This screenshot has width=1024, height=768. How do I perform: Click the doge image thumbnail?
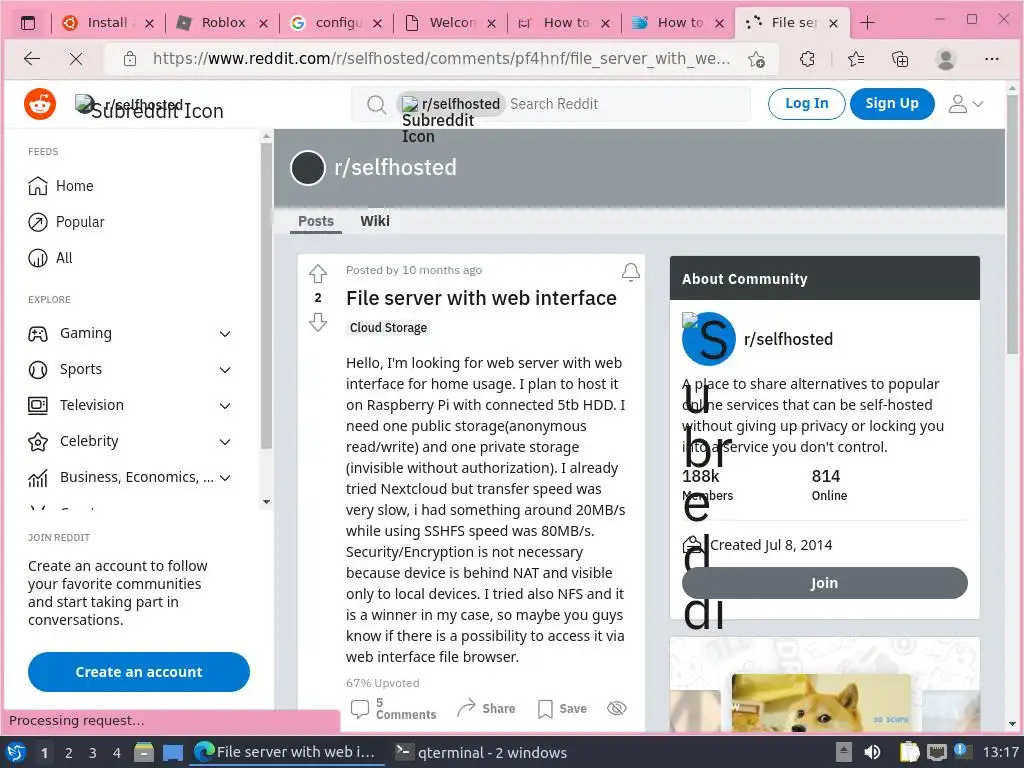coord(821,703)
